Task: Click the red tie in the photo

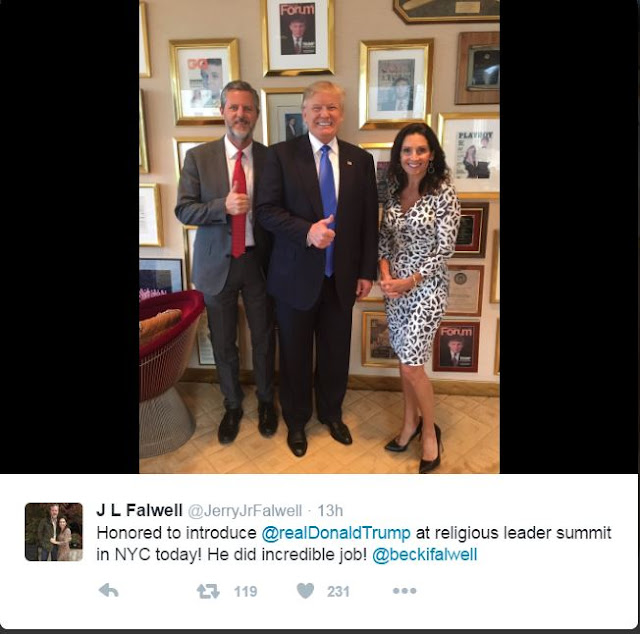Action: (x=239, y=204)
